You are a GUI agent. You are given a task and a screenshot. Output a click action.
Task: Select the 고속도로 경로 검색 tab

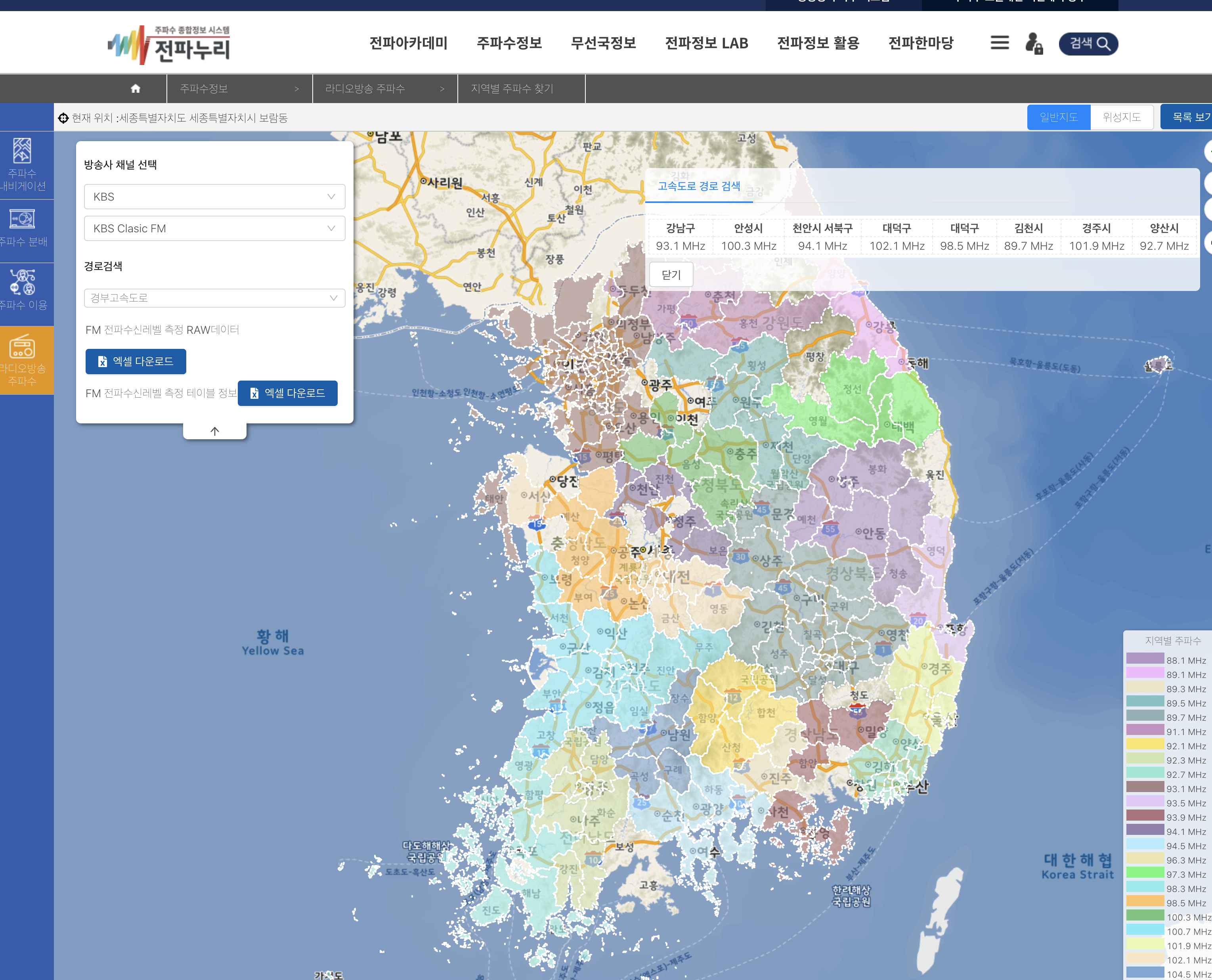pyautogui.click(x=698, y=186)
